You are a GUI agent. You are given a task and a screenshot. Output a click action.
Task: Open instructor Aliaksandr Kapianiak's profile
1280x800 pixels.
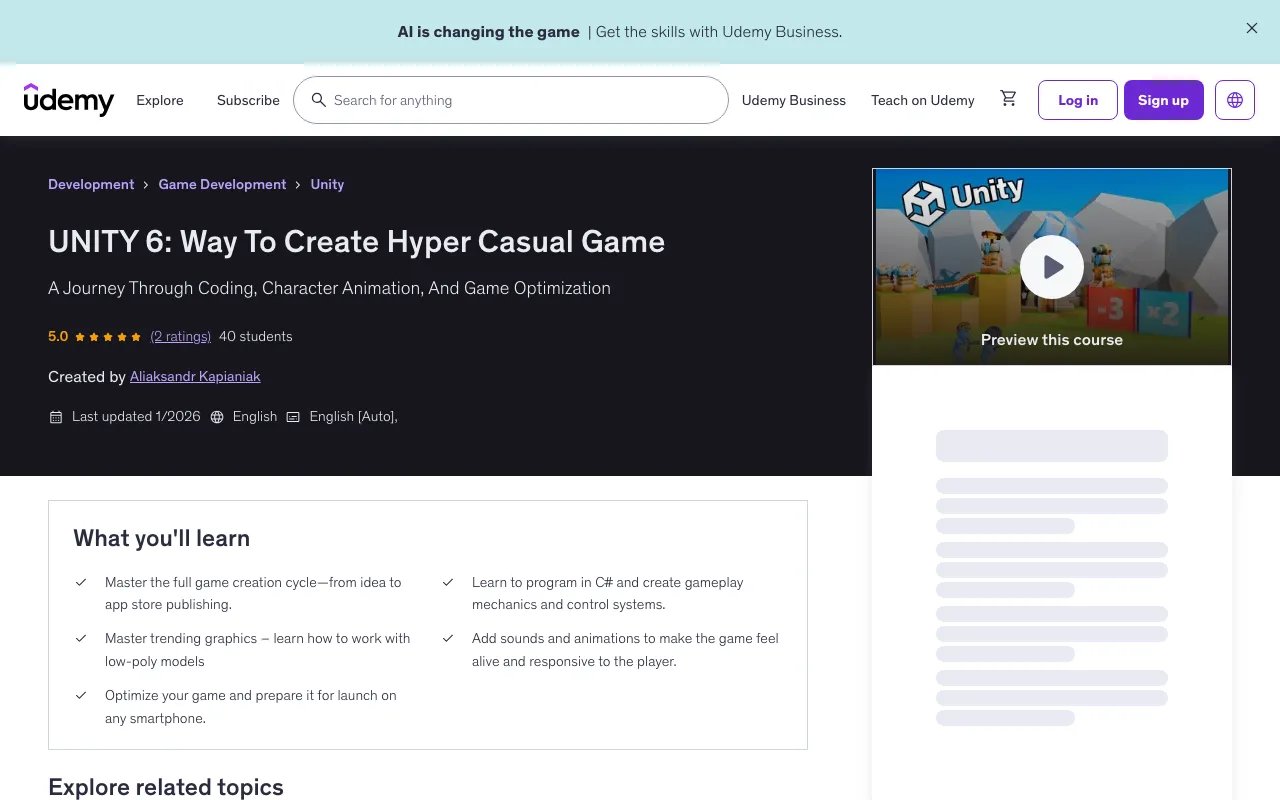click(x=194, y=376)
